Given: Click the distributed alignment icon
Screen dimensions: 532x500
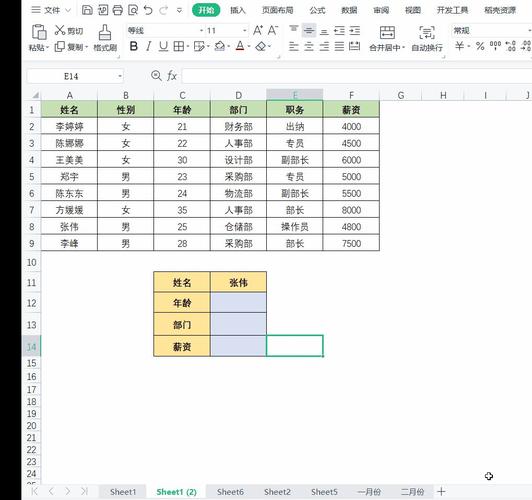Looking at the screenshot, I should (x=355, y=46).
